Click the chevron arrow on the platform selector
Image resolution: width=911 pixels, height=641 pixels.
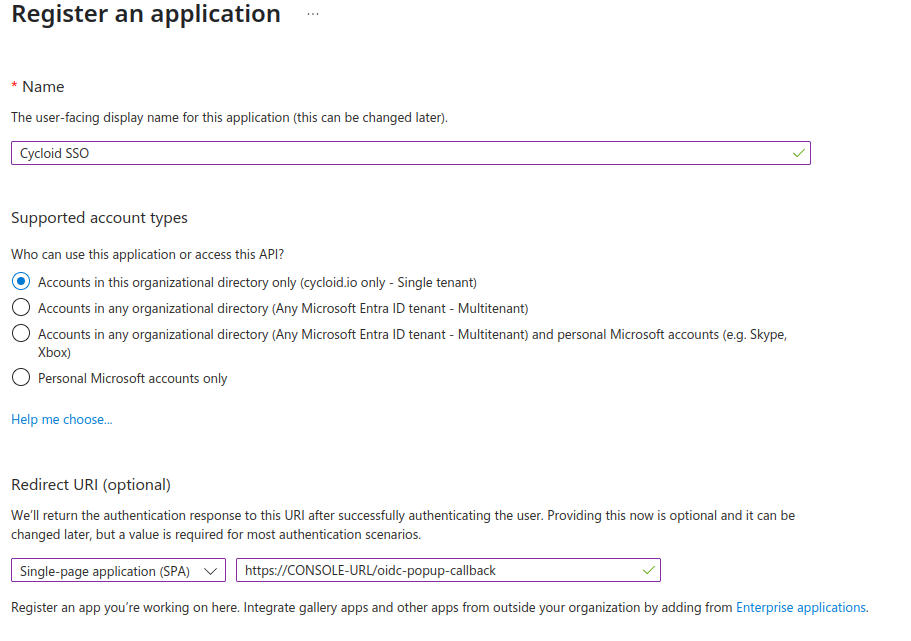coord(210,571)
